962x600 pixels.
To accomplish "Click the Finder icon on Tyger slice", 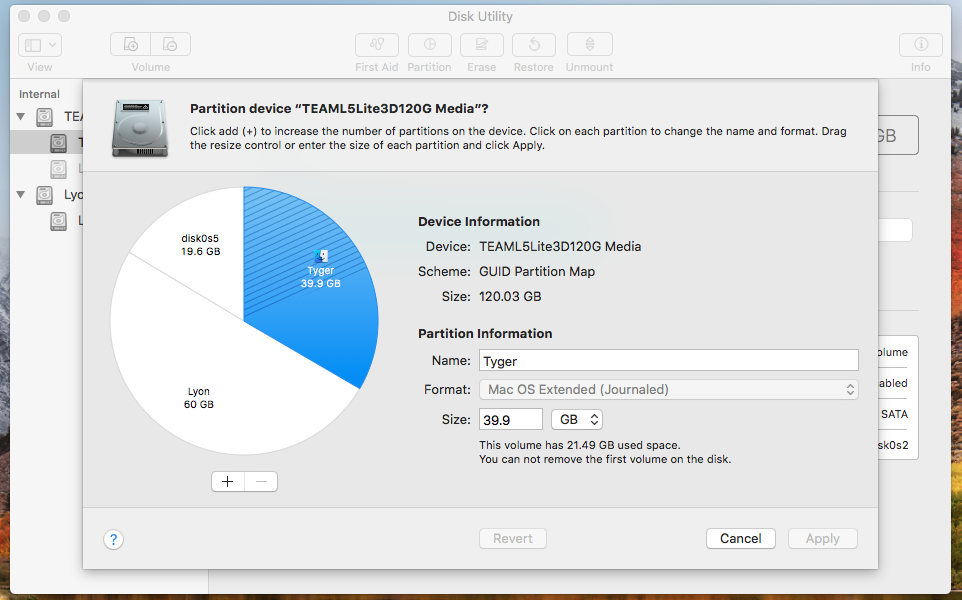I will (x=321, y=256).
